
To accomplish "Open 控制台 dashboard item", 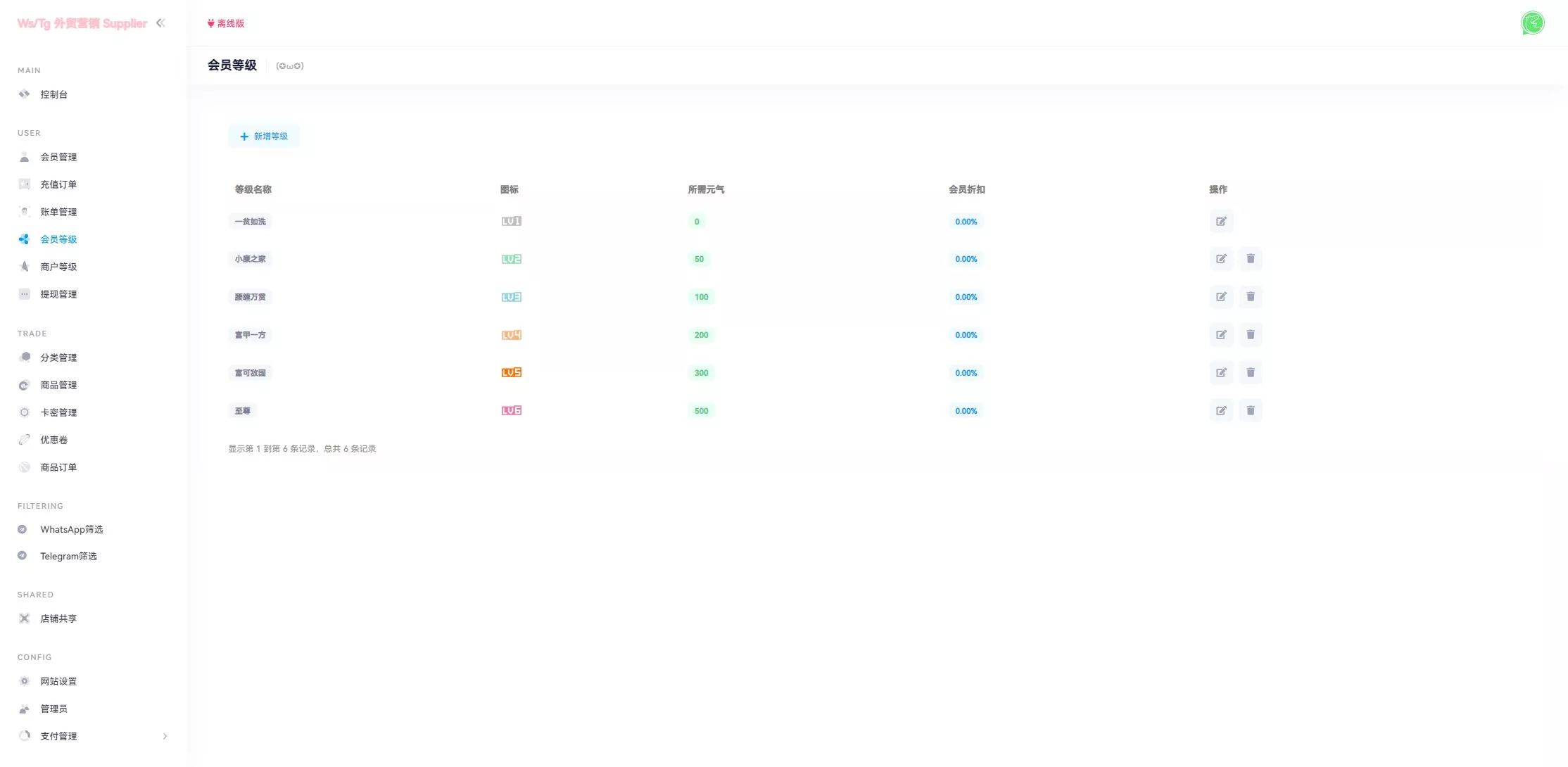I will pos(53,94).
